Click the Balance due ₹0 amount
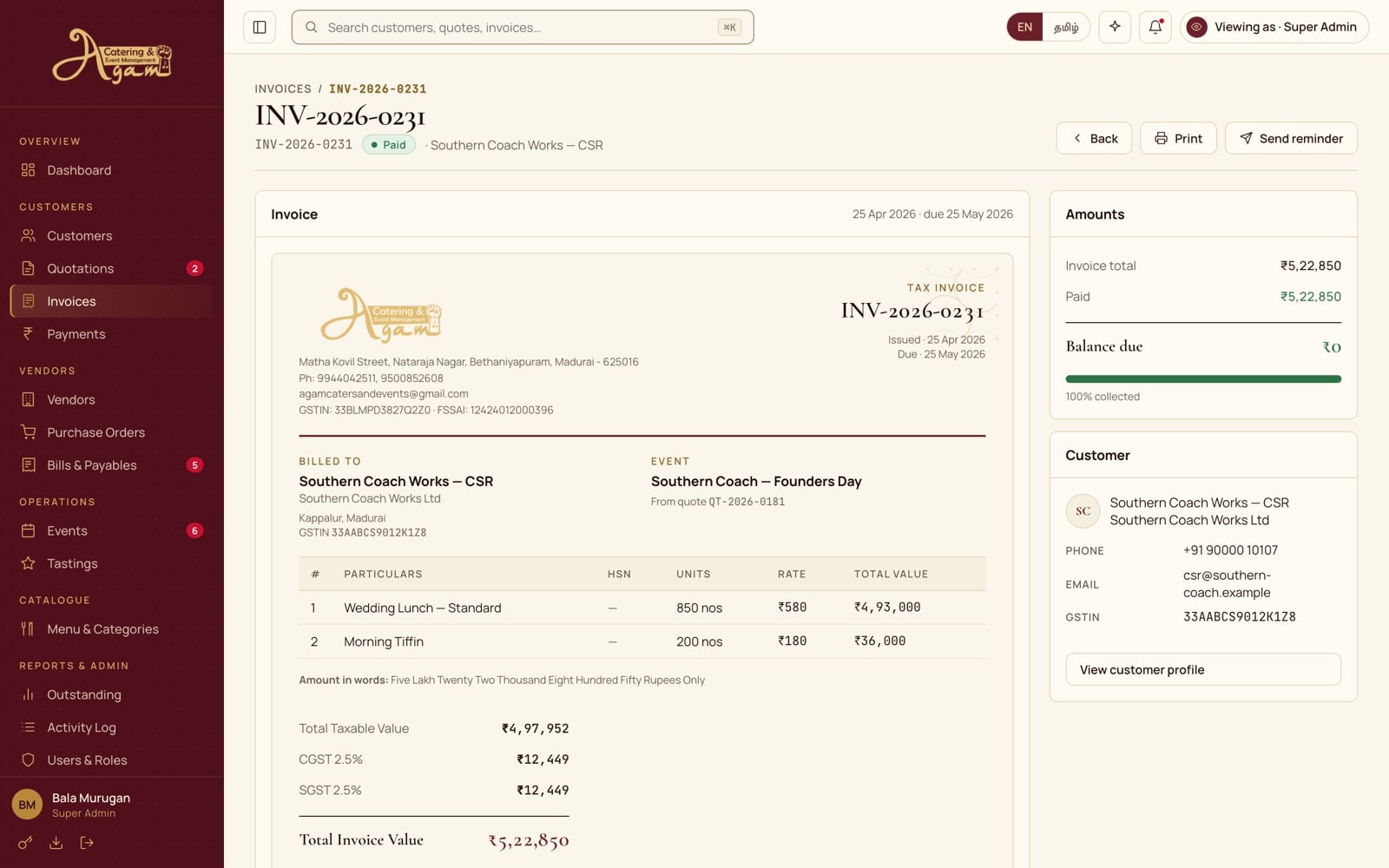The image size is (1389, 868). (x=1331, y=347)
